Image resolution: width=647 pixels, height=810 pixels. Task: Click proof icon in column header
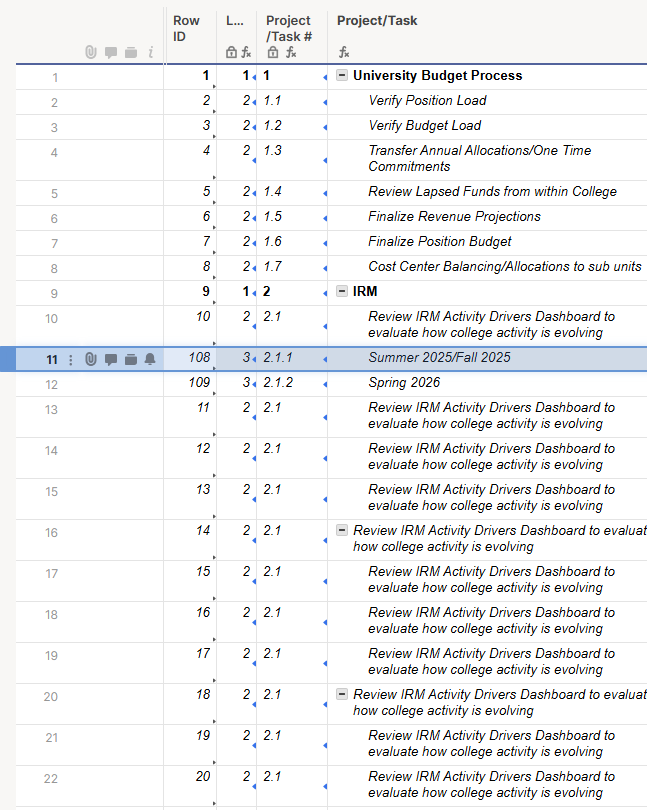[x=131, y=53]
